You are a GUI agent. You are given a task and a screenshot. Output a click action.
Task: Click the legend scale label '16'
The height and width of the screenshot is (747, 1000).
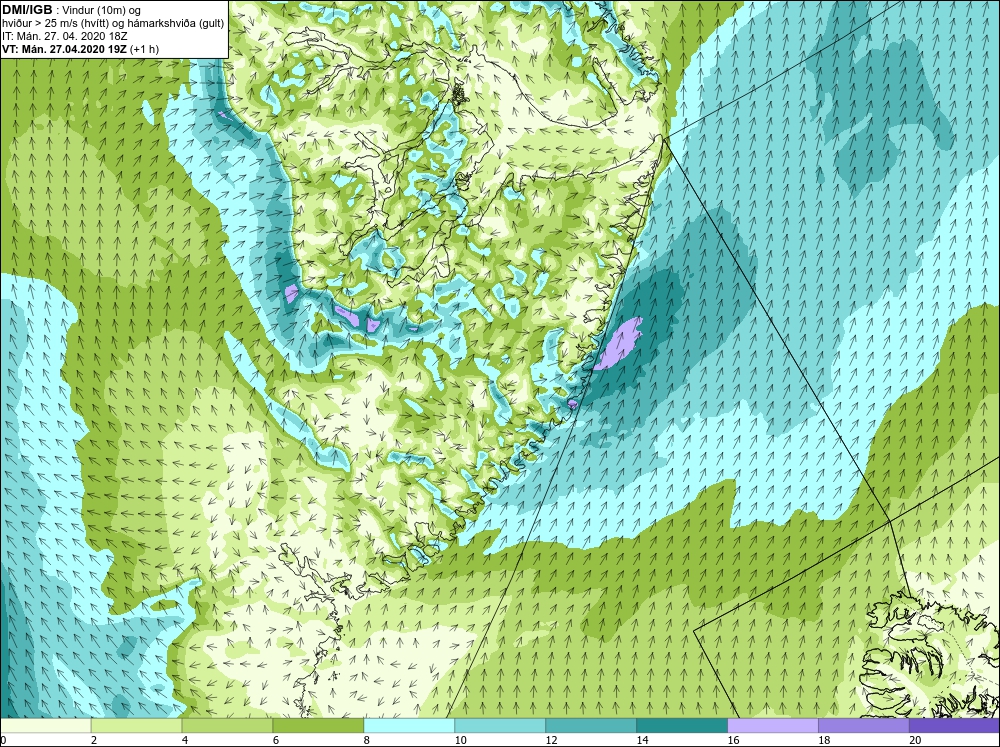[733, 740]
